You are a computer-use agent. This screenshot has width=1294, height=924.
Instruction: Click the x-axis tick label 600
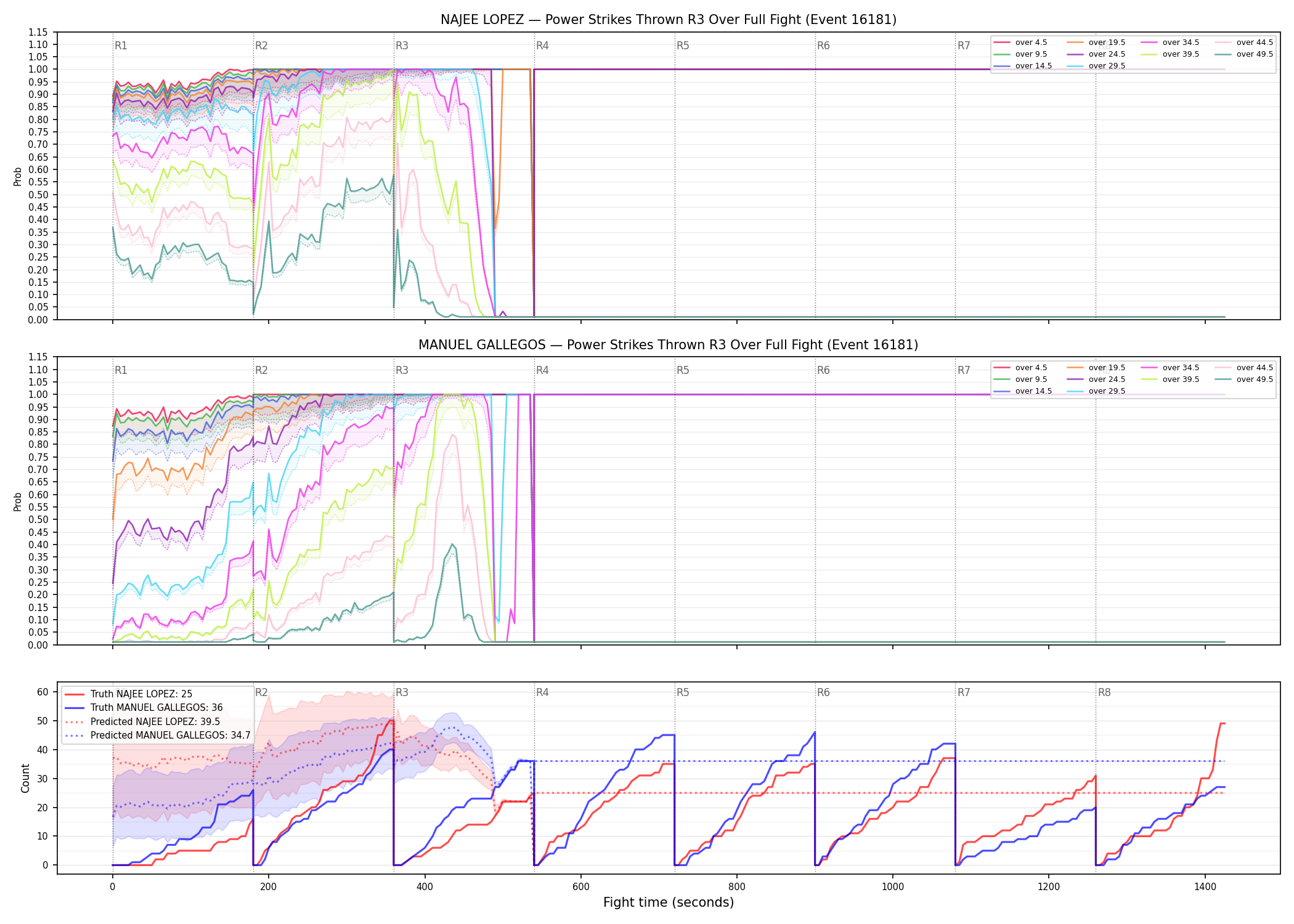[580, 887]
